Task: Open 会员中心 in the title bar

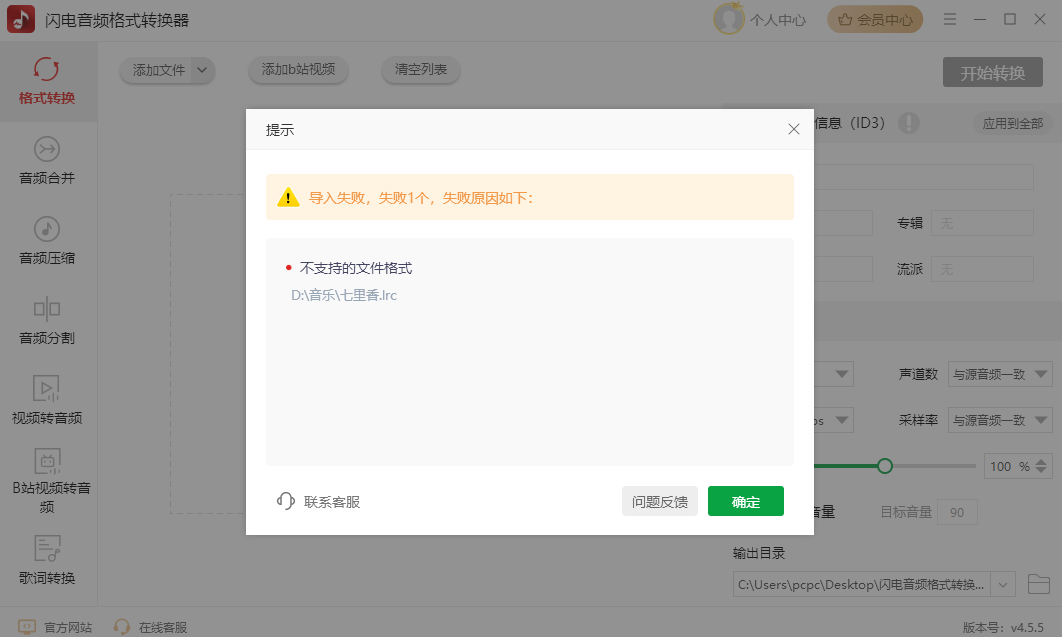Action: (874, 19)
